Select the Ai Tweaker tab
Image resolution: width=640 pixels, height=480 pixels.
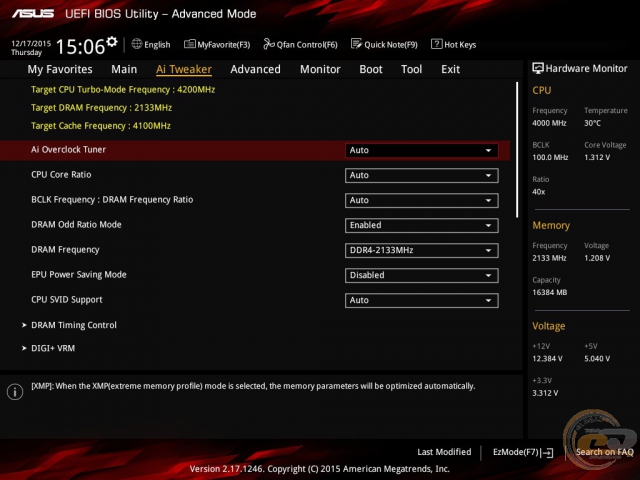pos(184,69)
